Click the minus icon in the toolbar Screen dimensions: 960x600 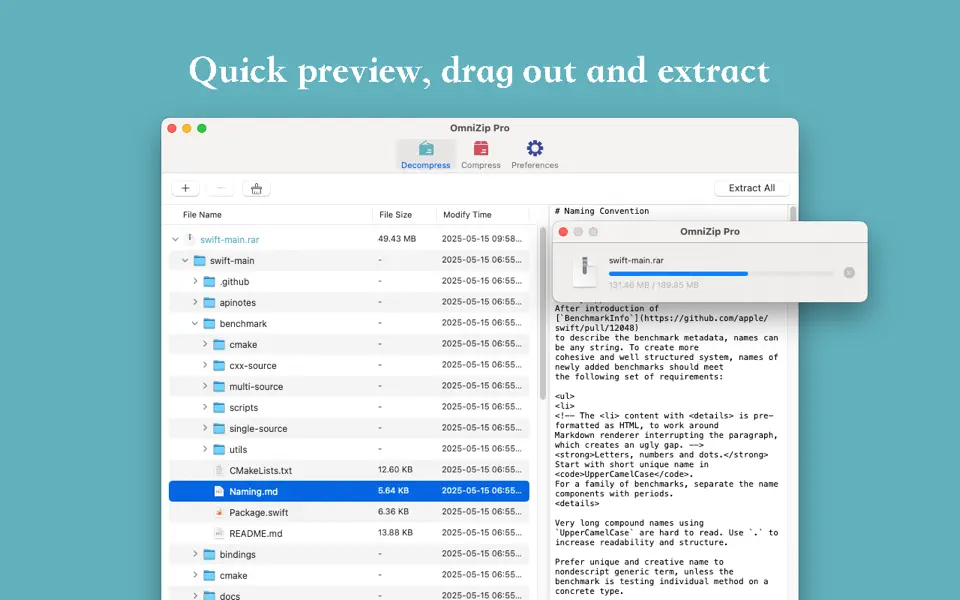click(221, 188)
